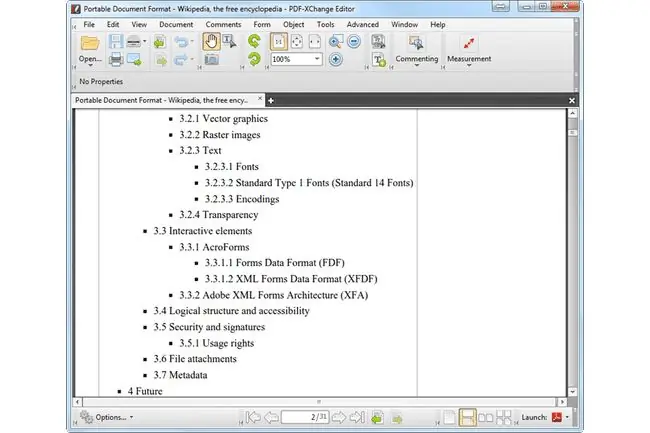Click the Fit Width icon
Image resolution: width=650 pixels, height=433 pixels.
pos(315,41)
